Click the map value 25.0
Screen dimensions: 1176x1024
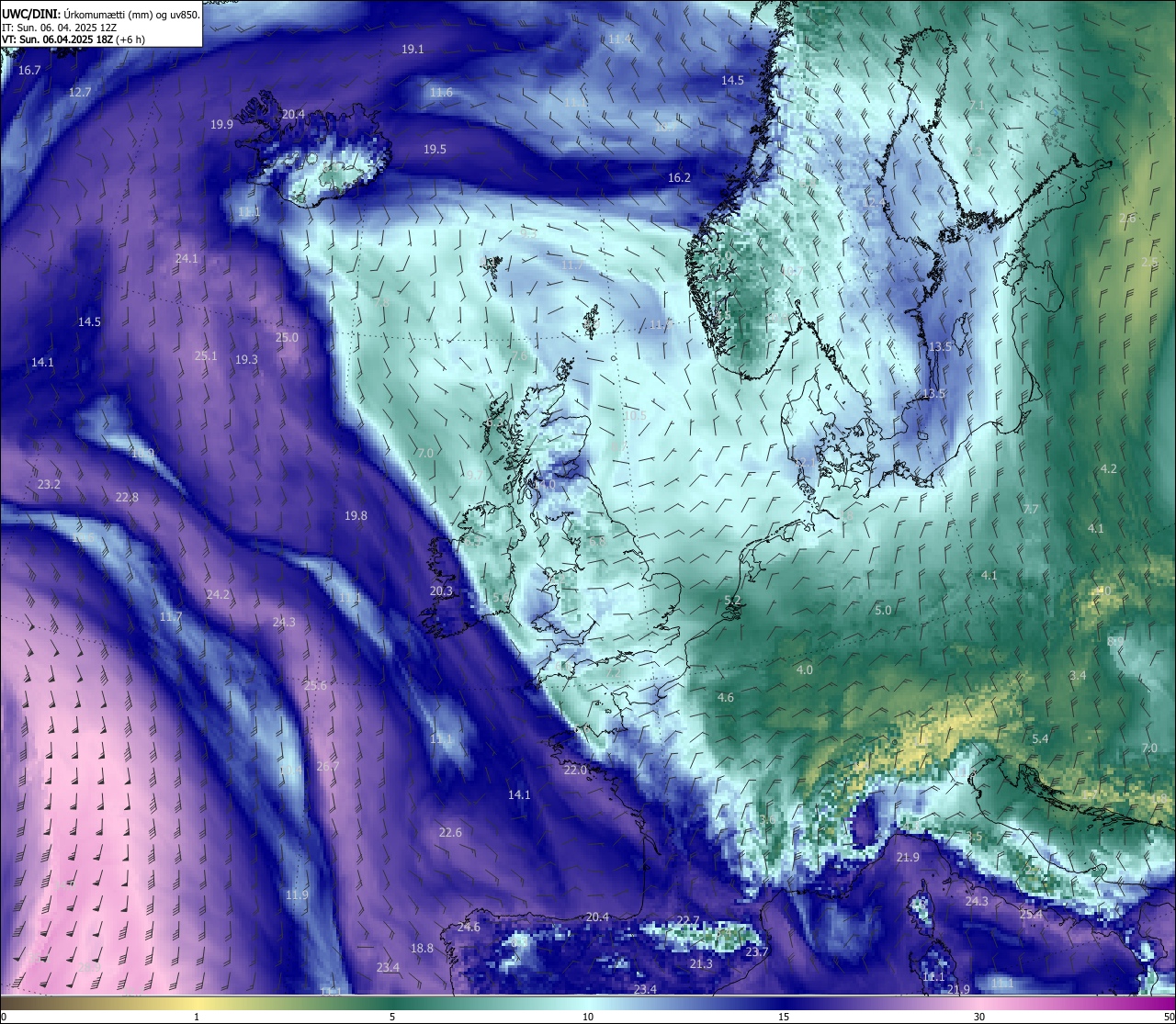pyautogui.click(x=287, y=338)
